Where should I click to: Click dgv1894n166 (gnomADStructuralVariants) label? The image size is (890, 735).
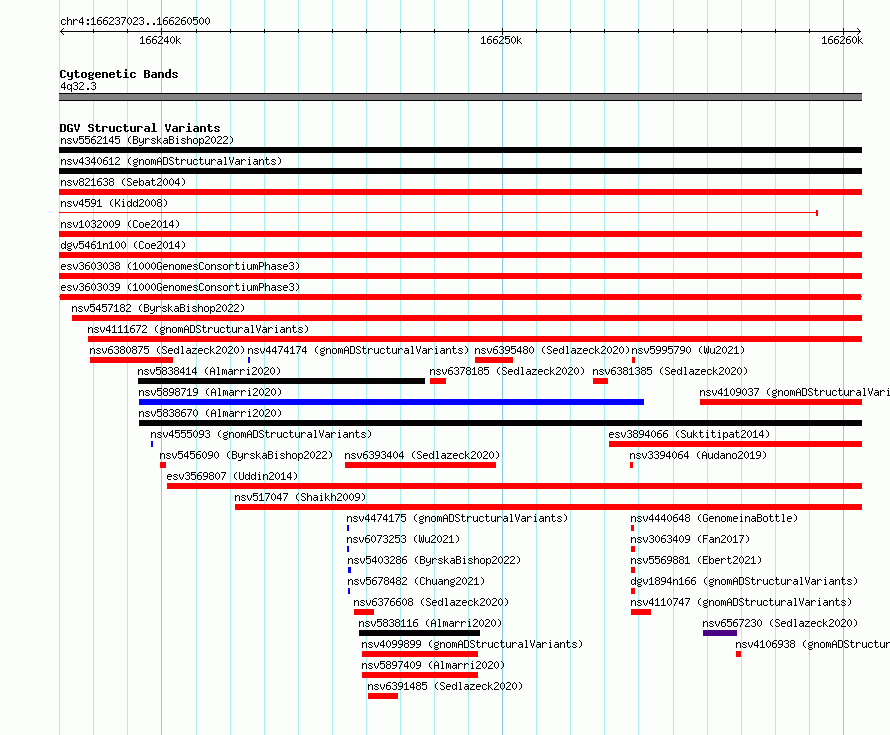745,581
